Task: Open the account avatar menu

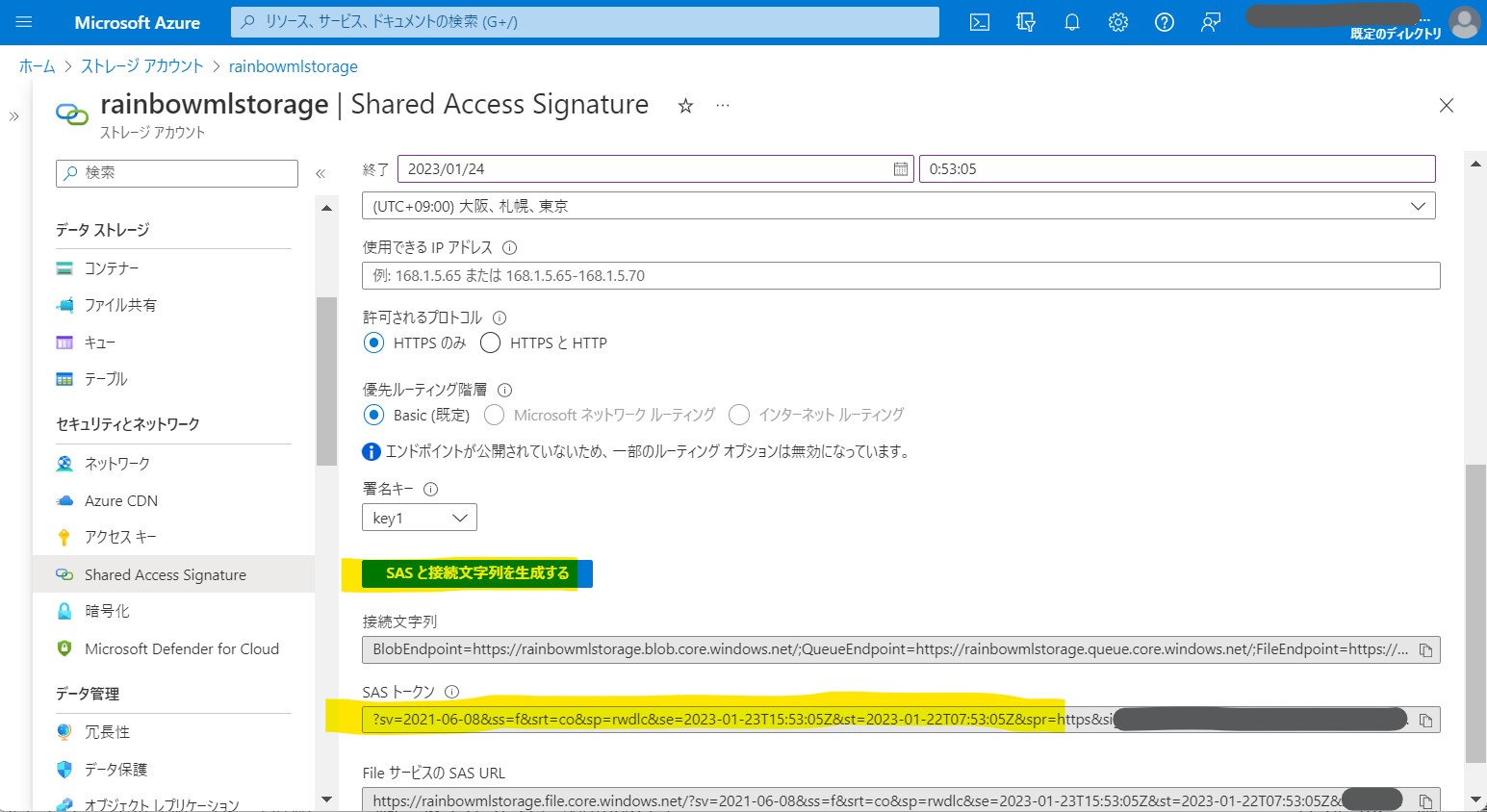Action: (x=1464, y=22)
